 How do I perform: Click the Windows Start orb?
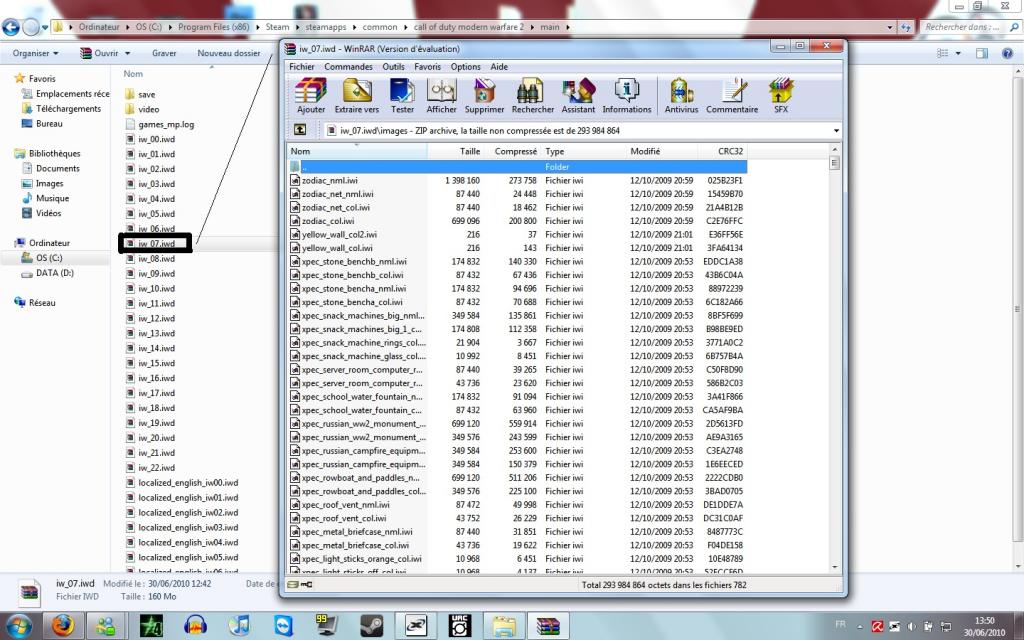click(18, 626)
